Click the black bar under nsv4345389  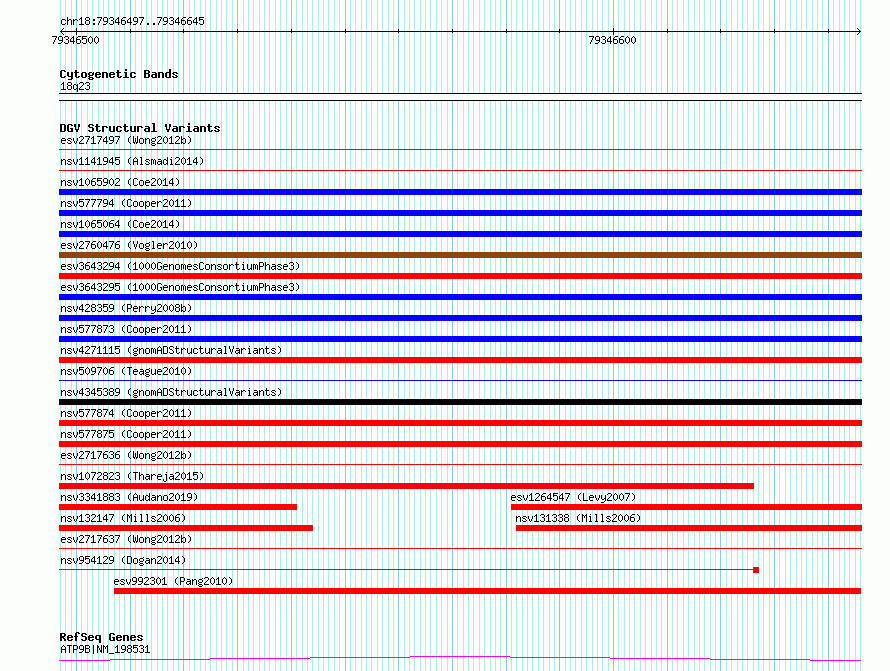460,402
